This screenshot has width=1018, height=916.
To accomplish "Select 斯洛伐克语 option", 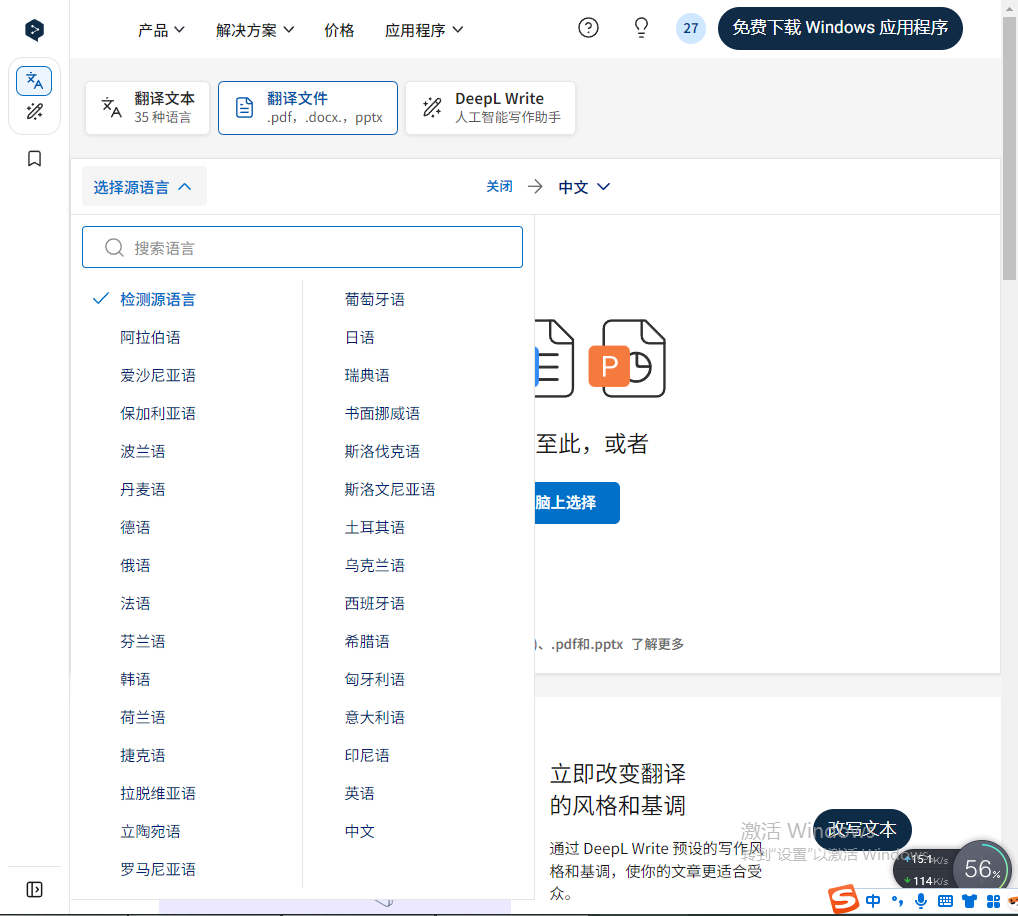I will pos(382,451).
